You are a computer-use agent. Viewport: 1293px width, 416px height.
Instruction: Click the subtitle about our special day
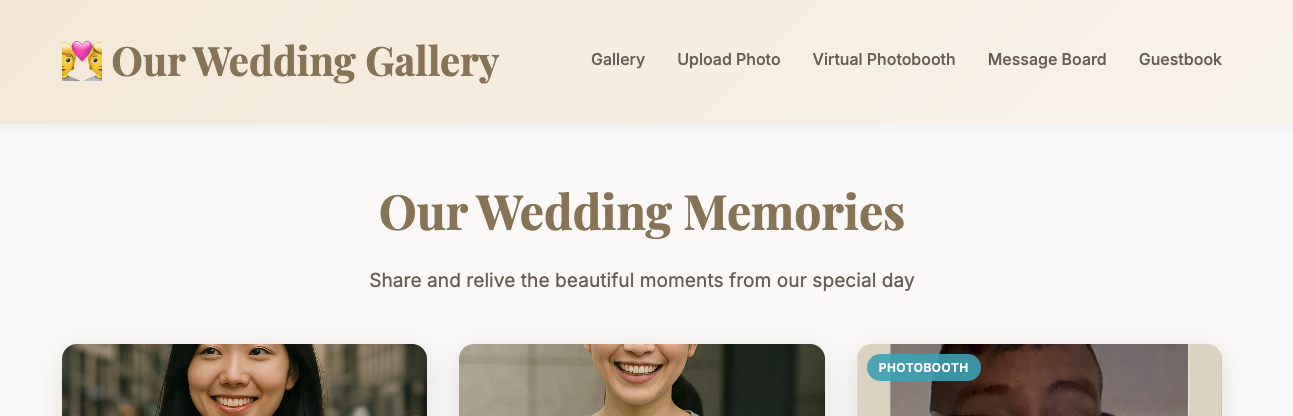click(x=642, y=280)
